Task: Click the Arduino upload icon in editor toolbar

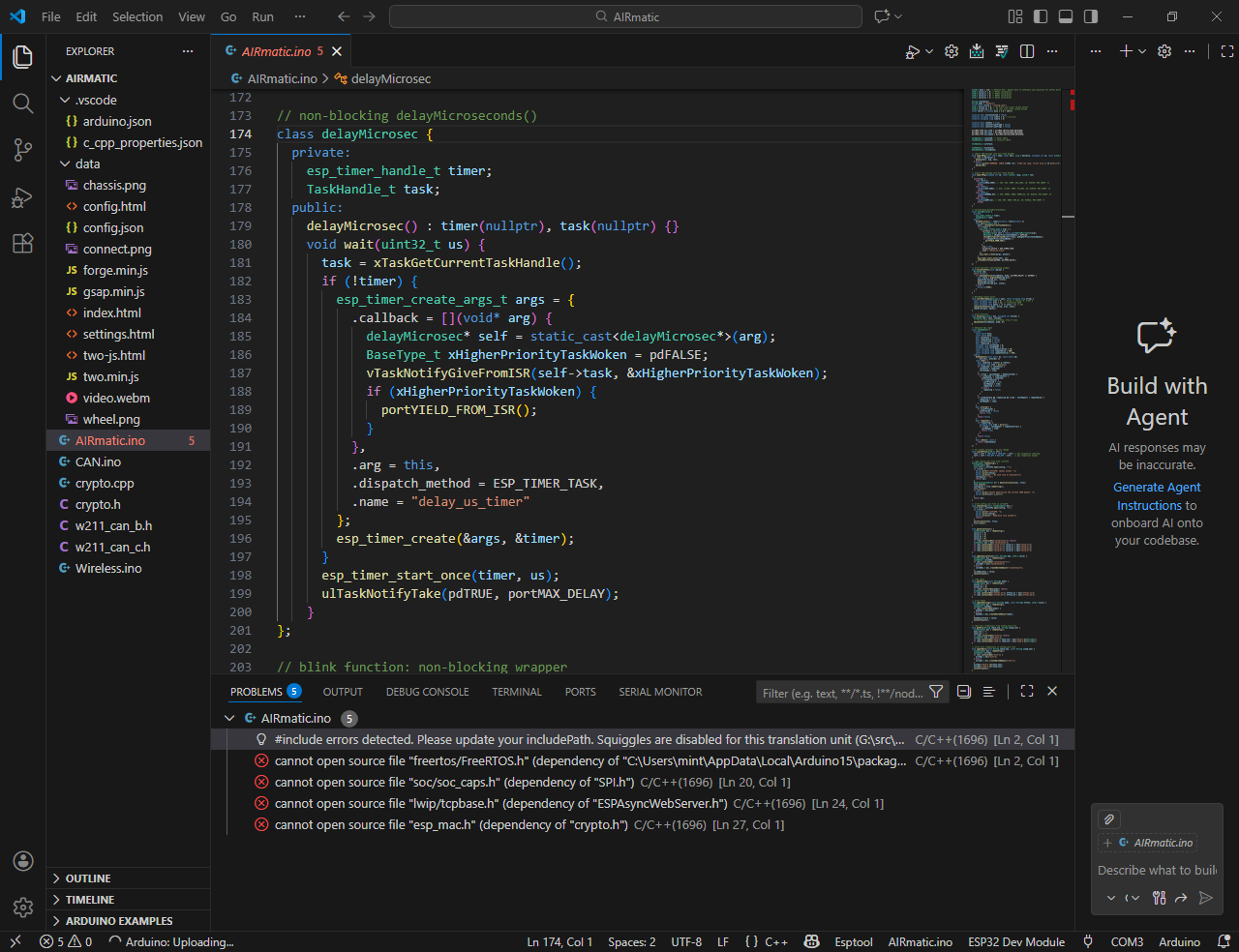Action: [977, 51]
